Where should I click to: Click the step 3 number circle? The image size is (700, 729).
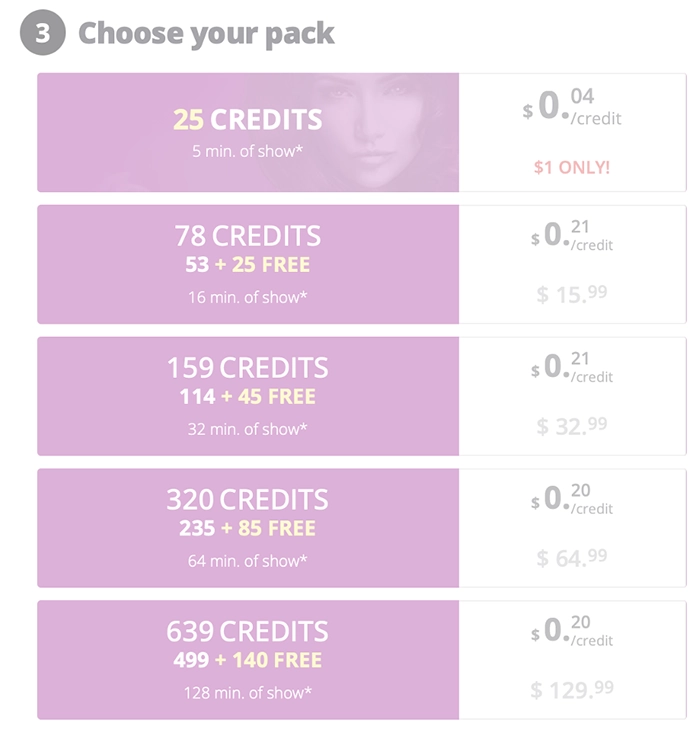42,33
